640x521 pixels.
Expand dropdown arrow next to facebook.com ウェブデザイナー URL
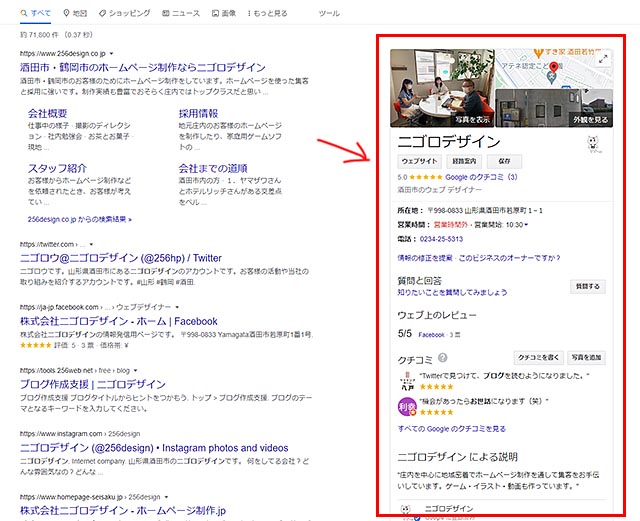pos(177,307)
